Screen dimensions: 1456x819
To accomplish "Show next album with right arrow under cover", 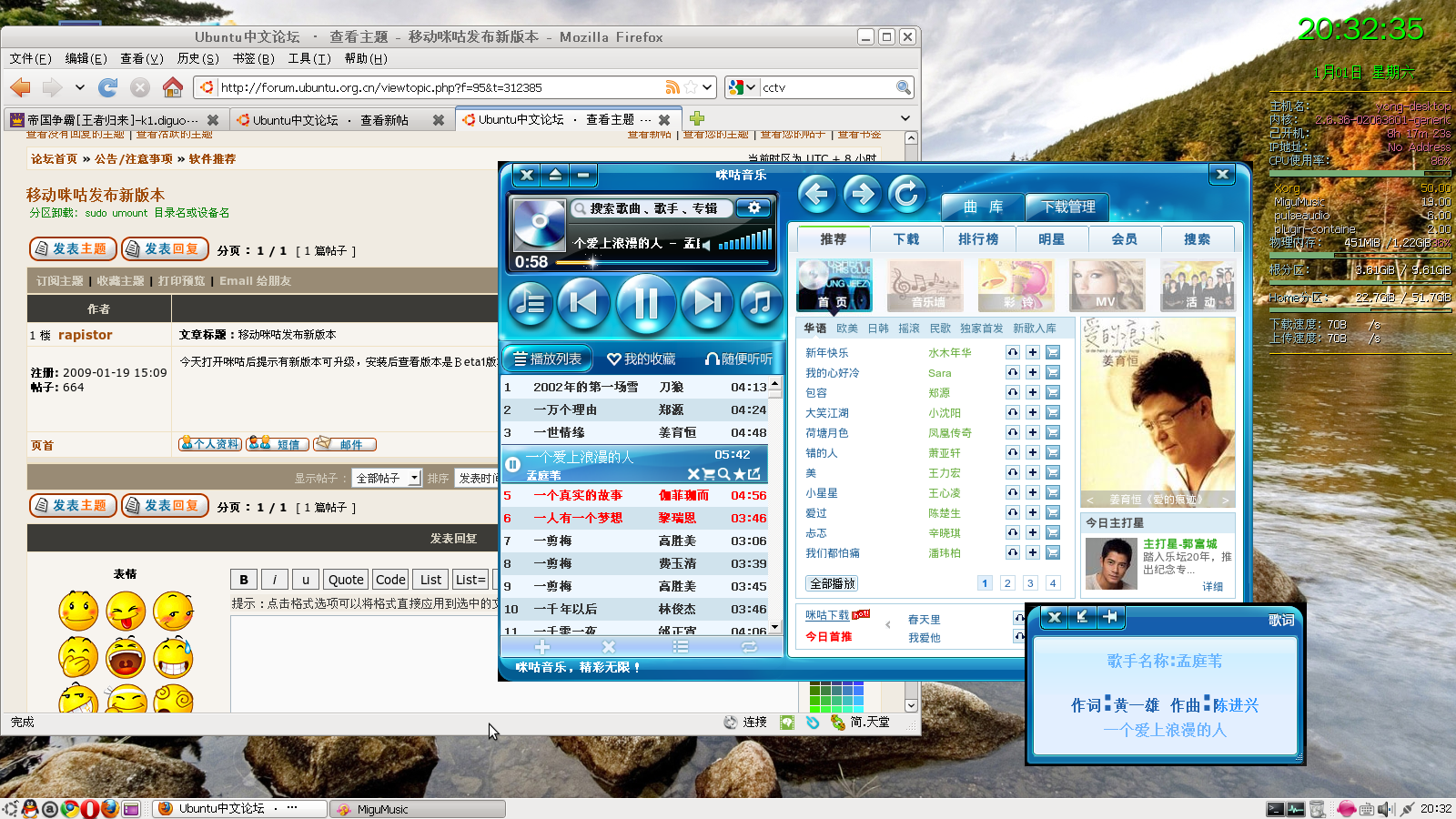I will pyautogui.click(x=1225, y=500).
